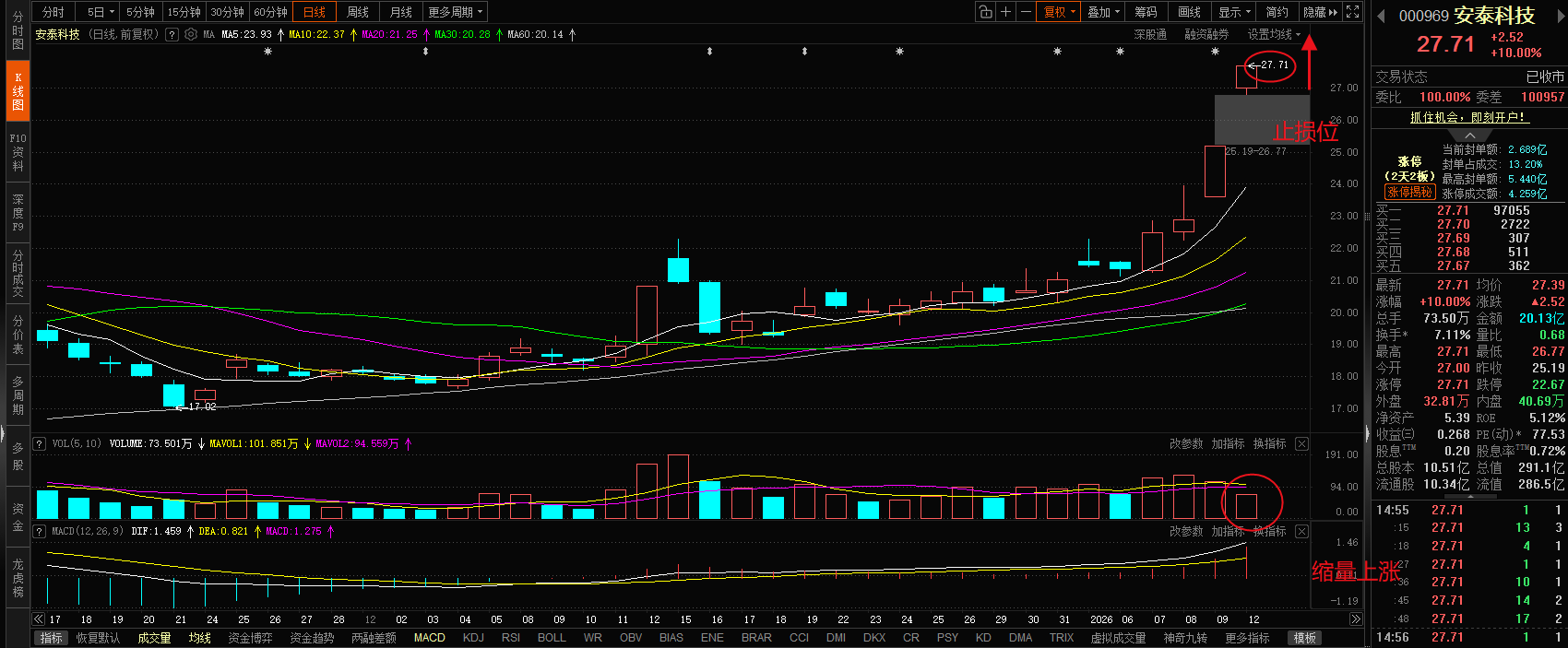This screenshot has width=1568, height=648.
Task: Open MA settings gear icon
Action: point(191,35)
